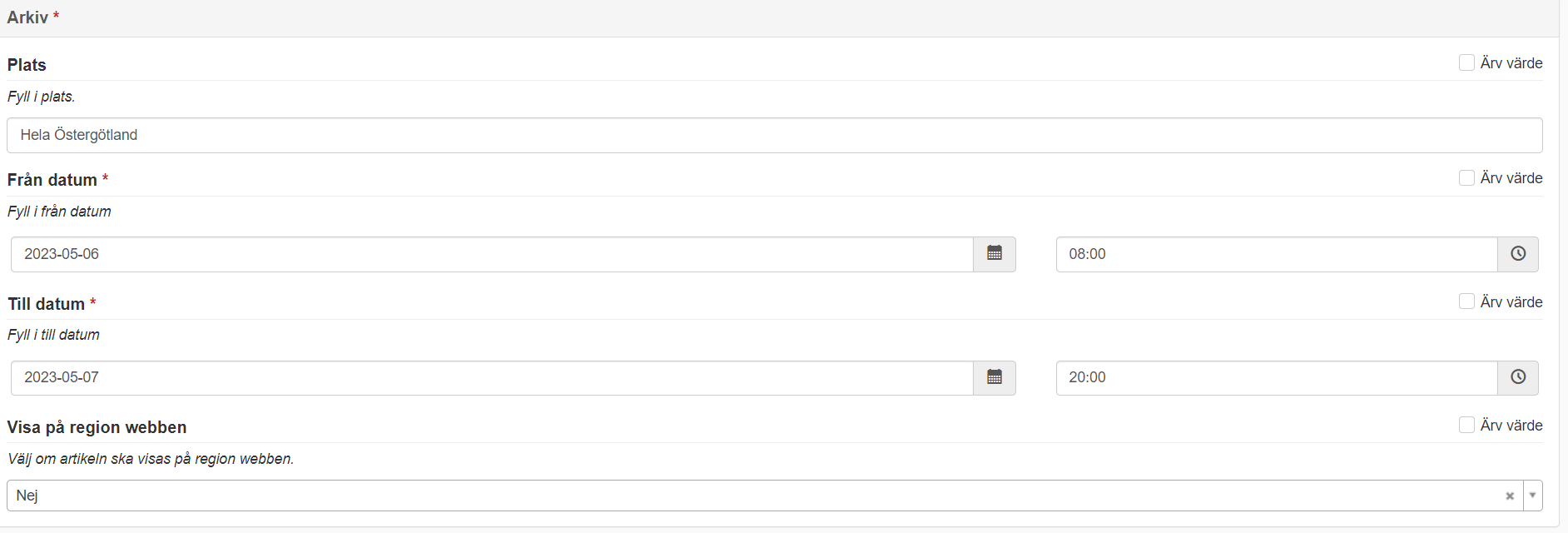Click the clock icon beside 20:00

tap(1517, 377)
